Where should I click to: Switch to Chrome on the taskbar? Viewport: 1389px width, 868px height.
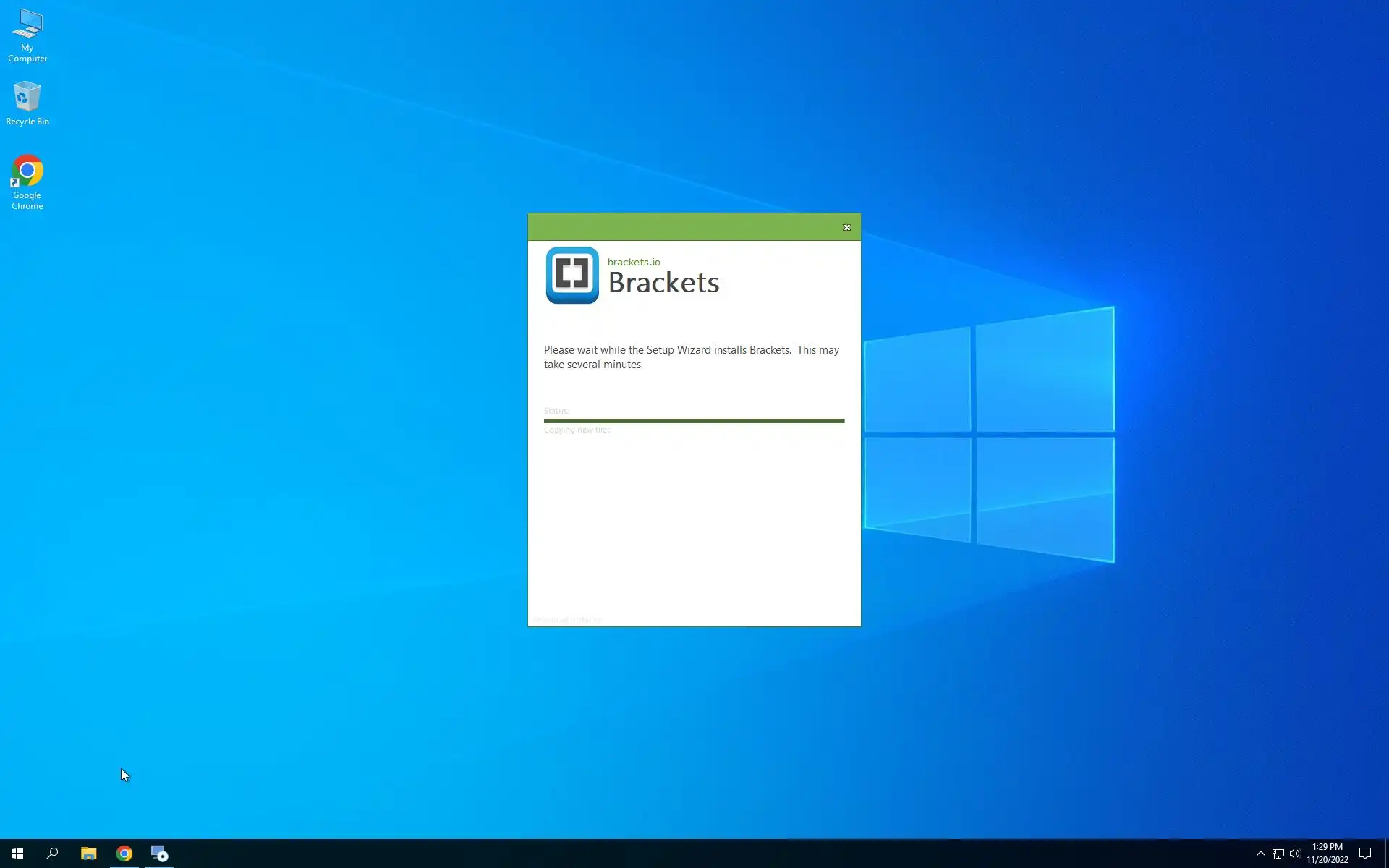click(124, 854)
